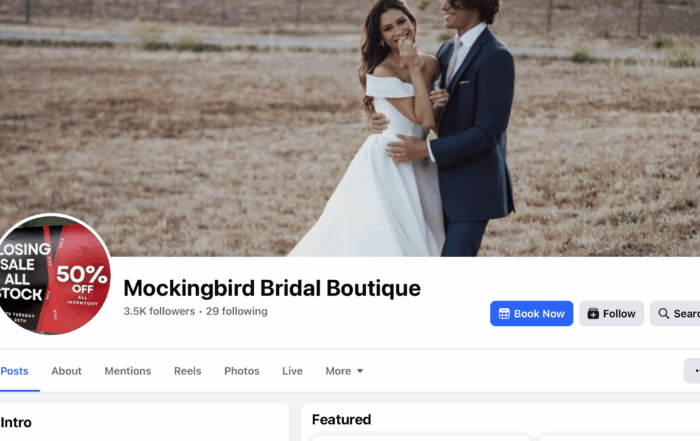
Task: View the wedding couple cover photo
Action: [350, 128]
